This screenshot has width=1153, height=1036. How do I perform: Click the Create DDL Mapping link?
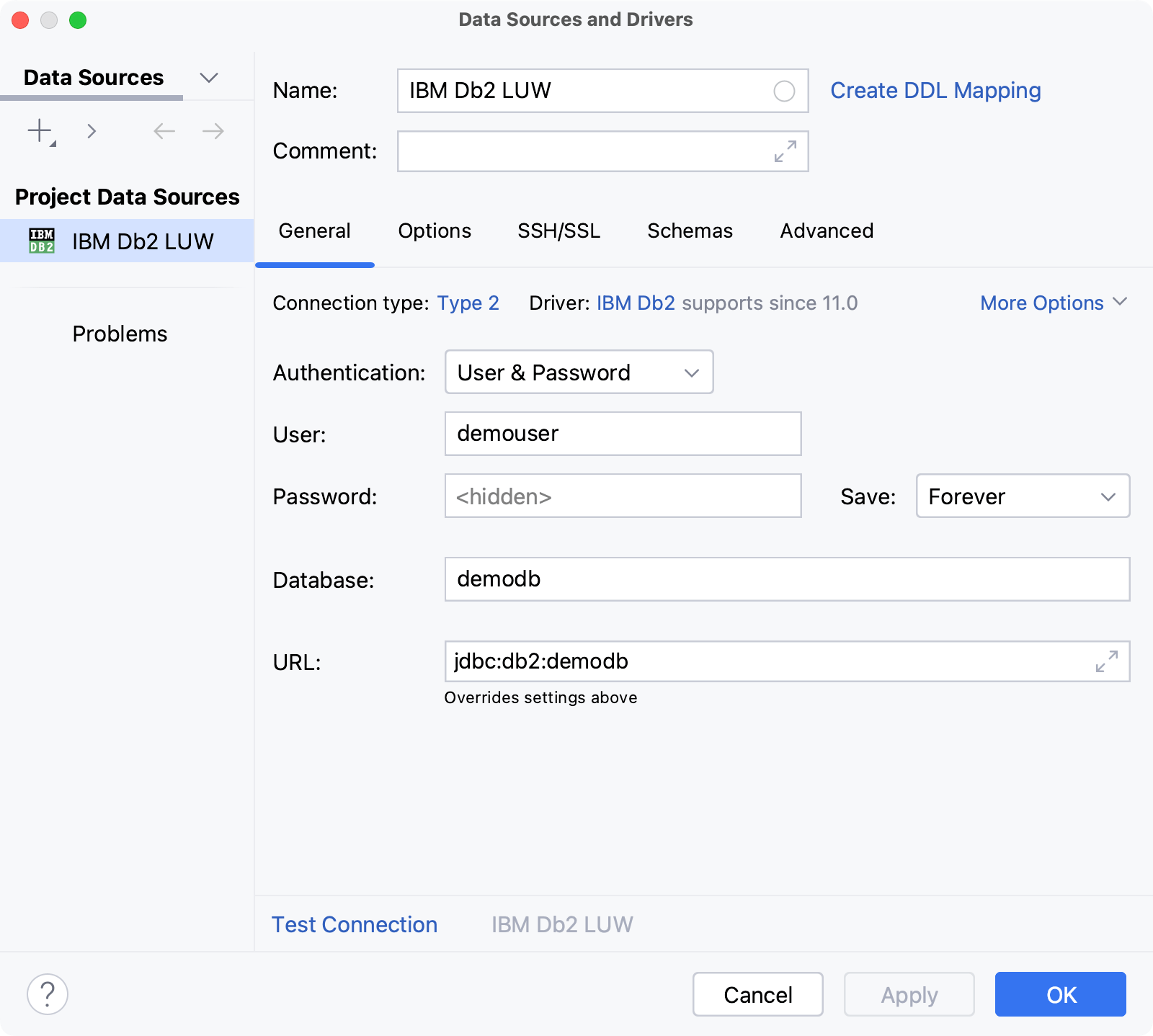click(x=935, y=90)
